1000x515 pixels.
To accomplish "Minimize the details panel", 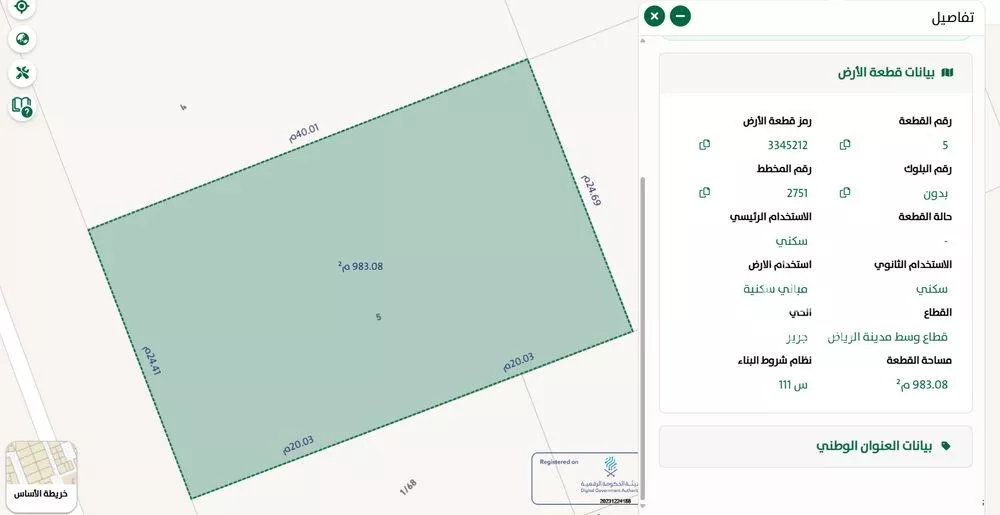I will [680, 16].
